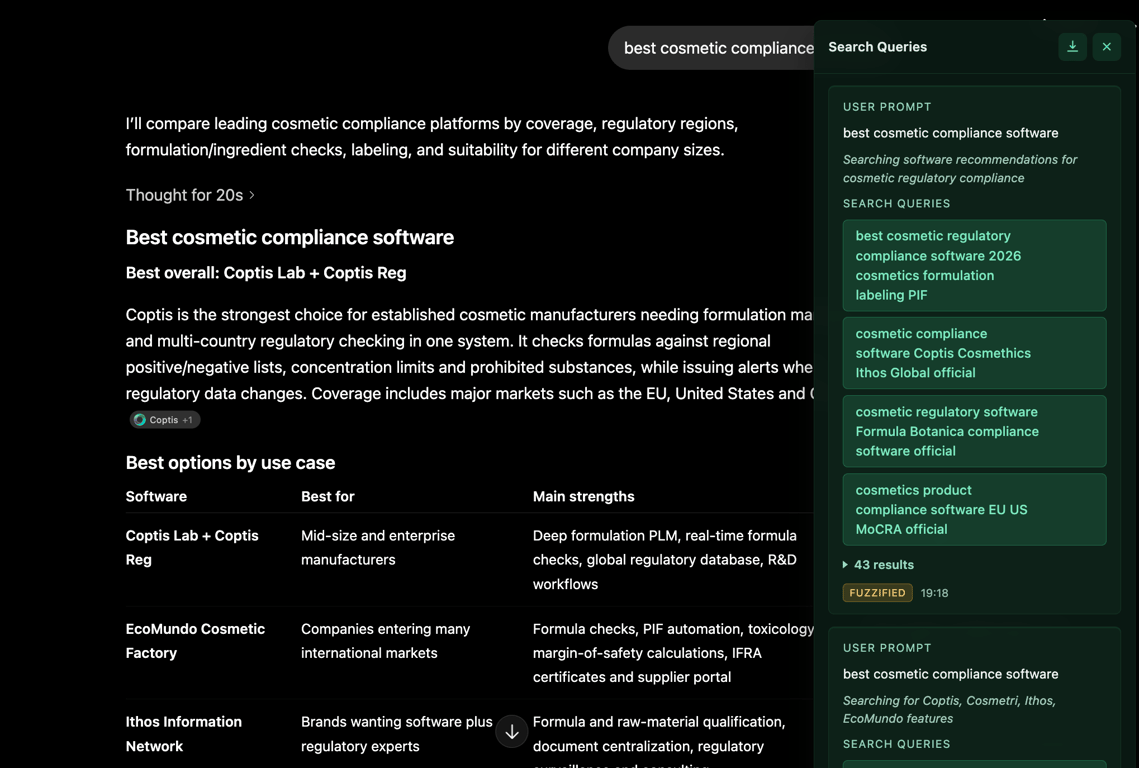Click the 'Ithos Information Network' table cell
1139x768 pixels.
pos(184,734)
